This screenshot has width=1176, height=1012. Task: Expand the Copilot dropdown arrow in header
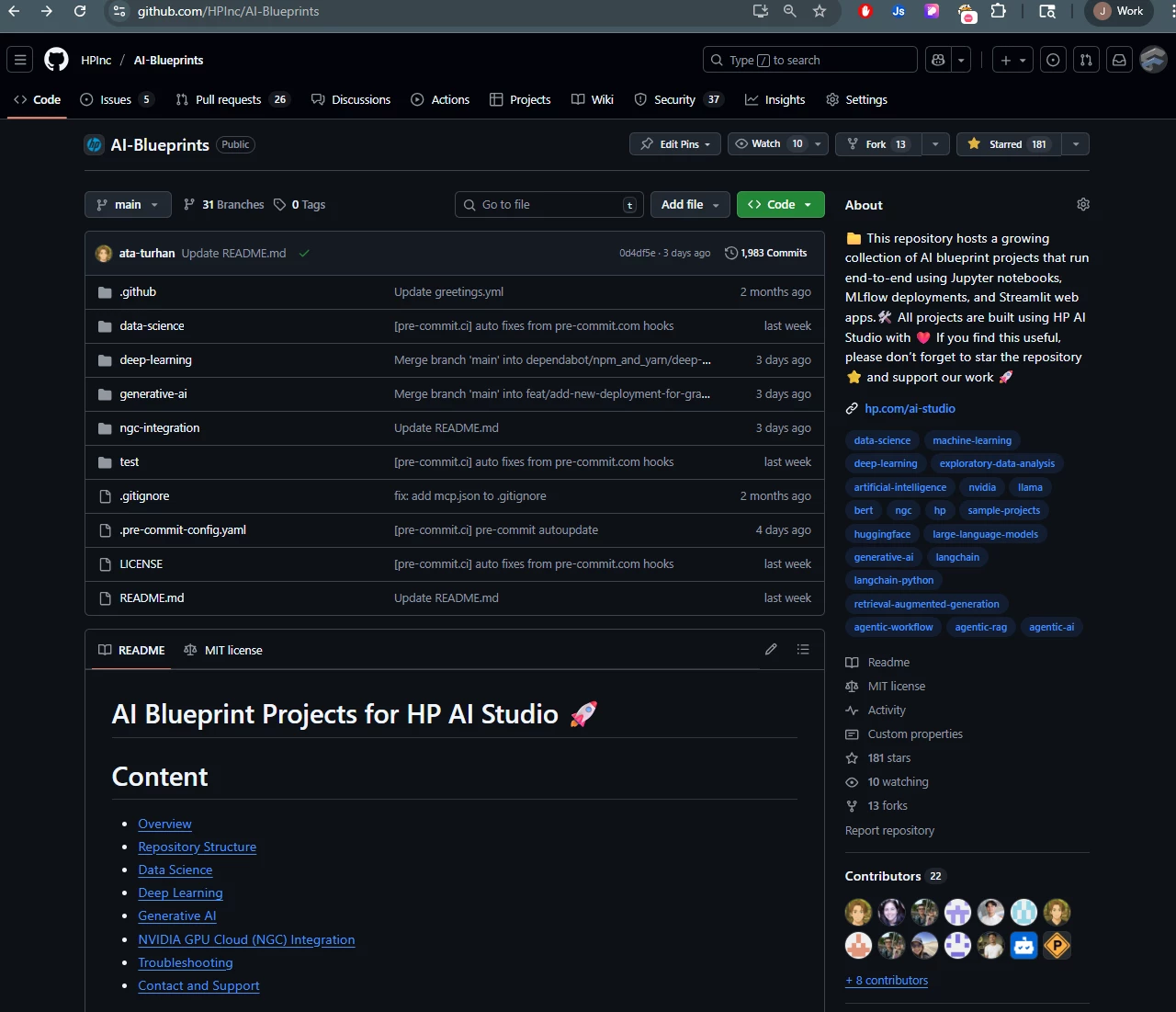[961, 60]
